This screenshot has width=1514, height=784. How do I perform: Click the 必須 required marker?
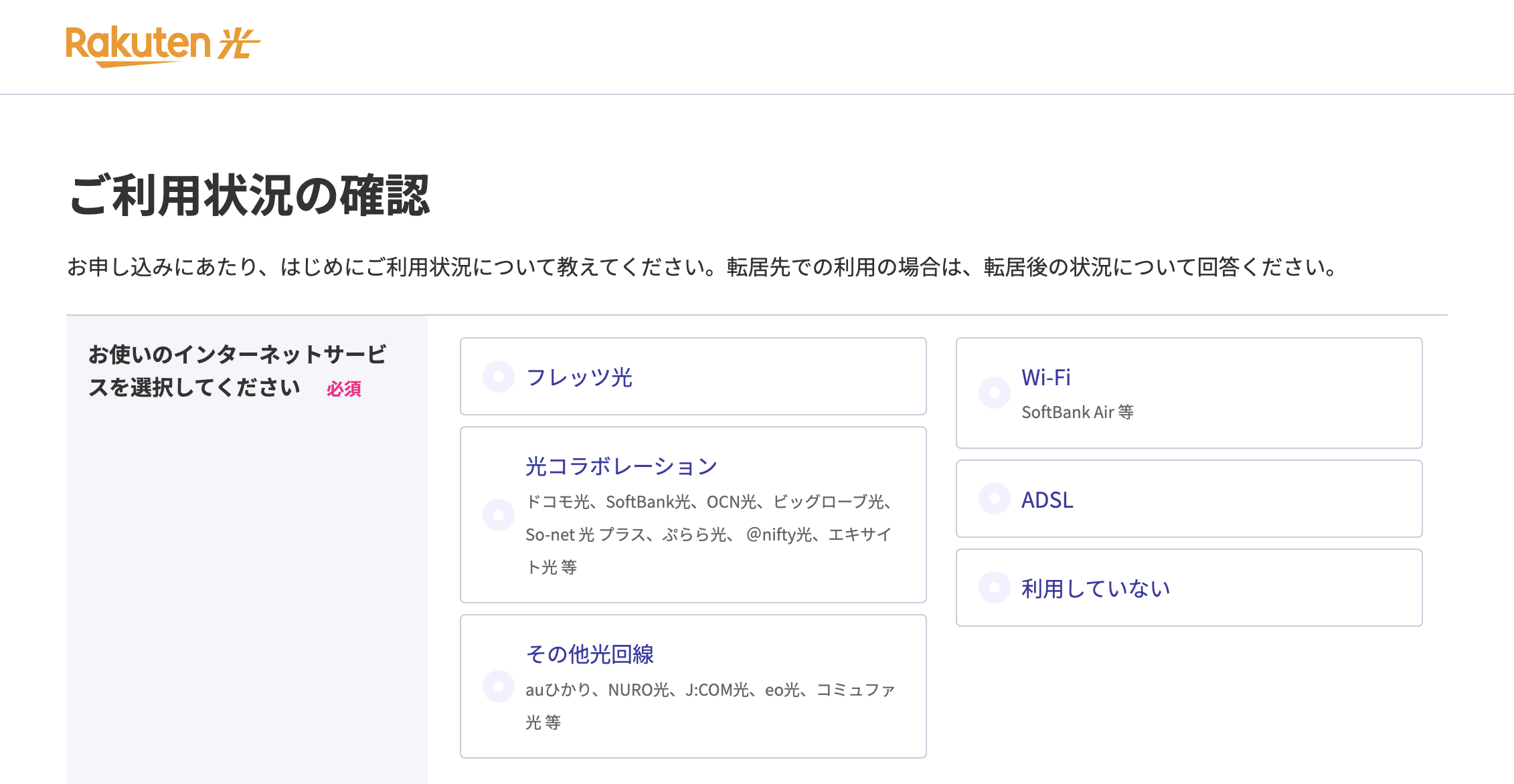coord(344,389)
